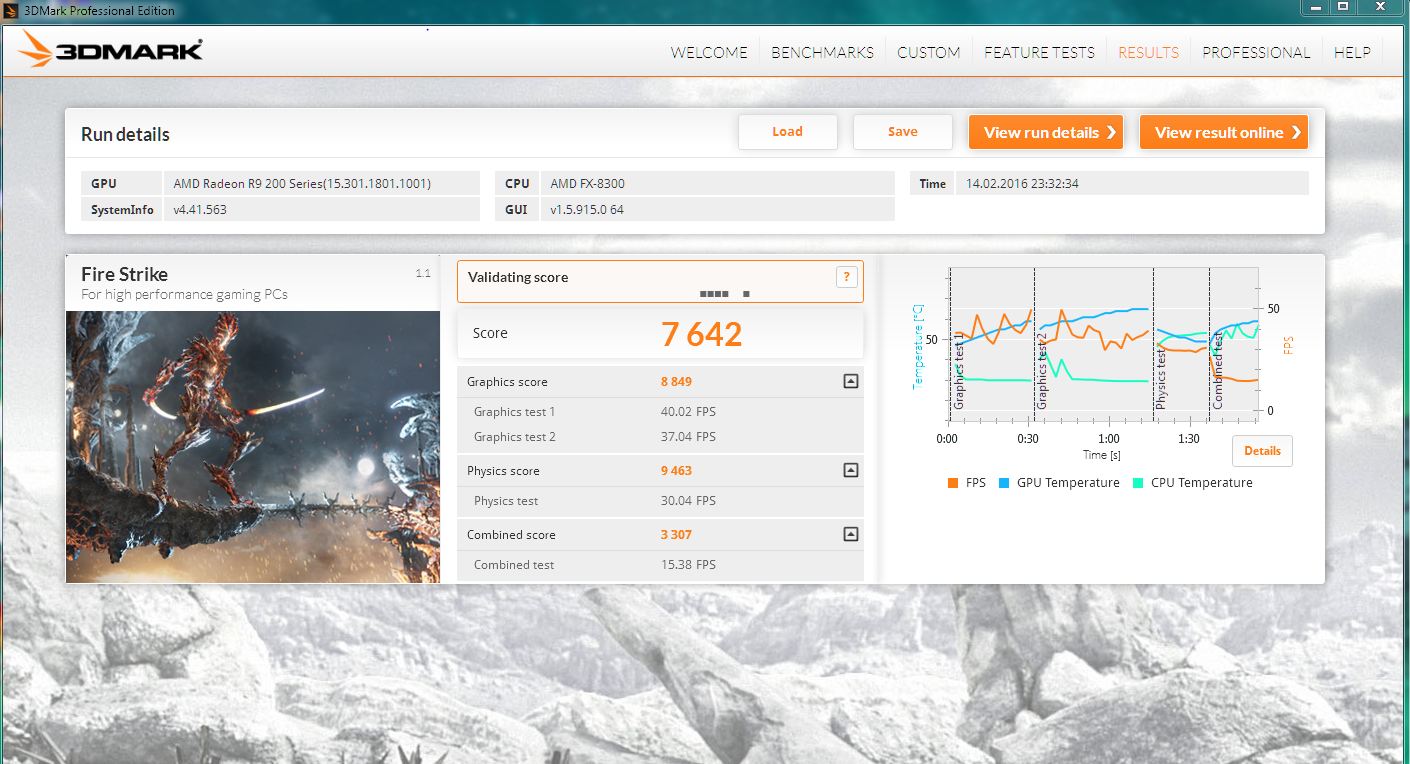Image resolution: width=1410 pixels, height=764 pixels.
Task: Click Combined test result 15.38 FPS
Action: pyautogui.click(x=688, y=565)
